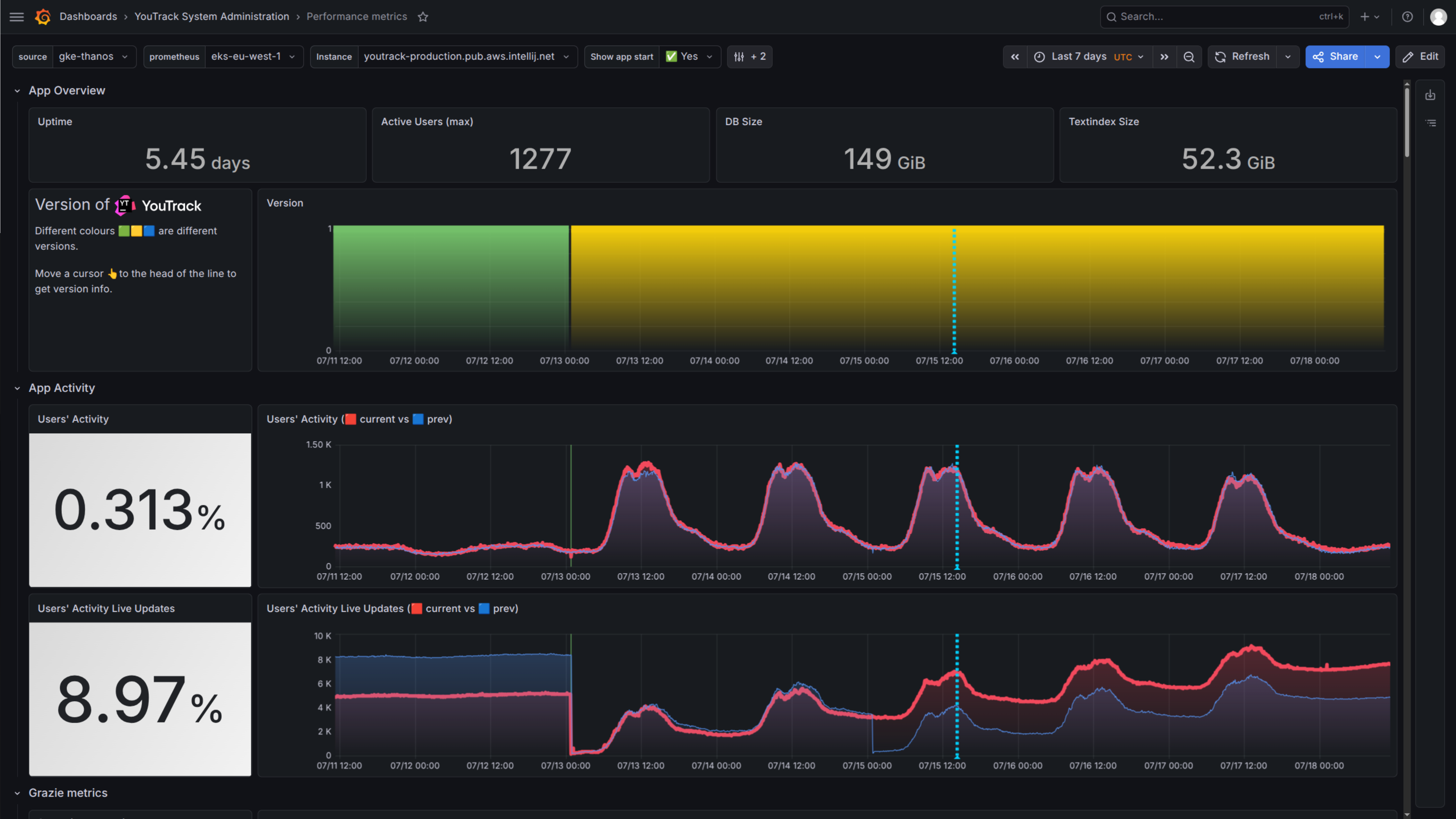The height and width of the screenshot is (819, 1456).
Task: Click the 149 GiB DB size value
Action: click(884, 159)
